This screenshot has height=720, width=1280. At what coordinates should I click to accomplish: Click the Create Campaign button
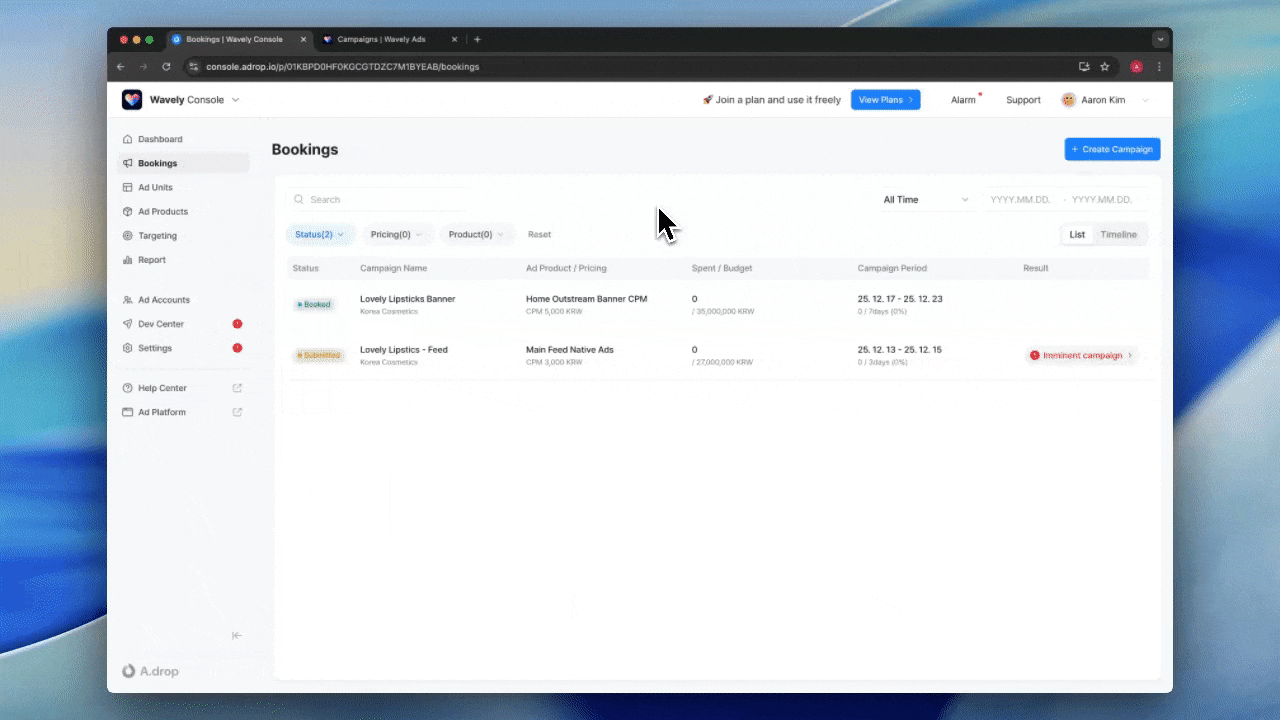coord(1112,148)
